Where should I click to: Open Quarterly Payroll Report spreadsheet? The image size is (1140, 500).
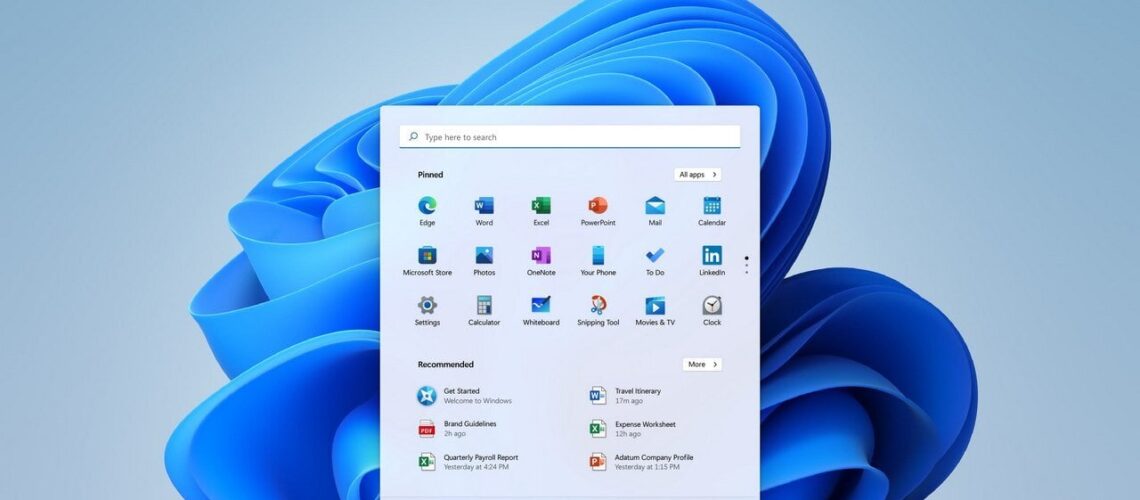[x=478, y=461]
